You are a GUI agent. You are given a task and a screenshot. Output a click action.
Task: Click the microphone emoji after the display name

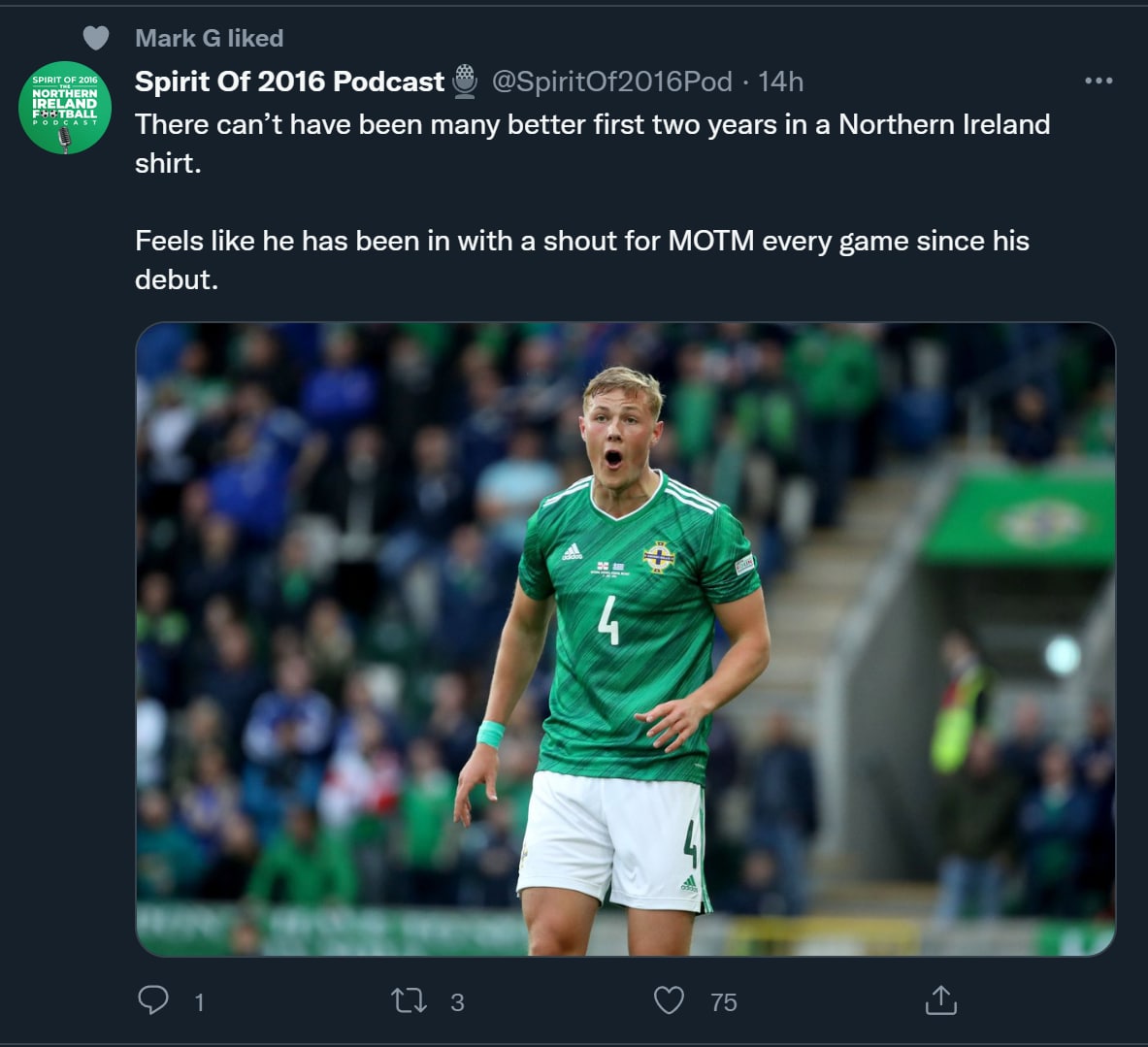point(466,82)
